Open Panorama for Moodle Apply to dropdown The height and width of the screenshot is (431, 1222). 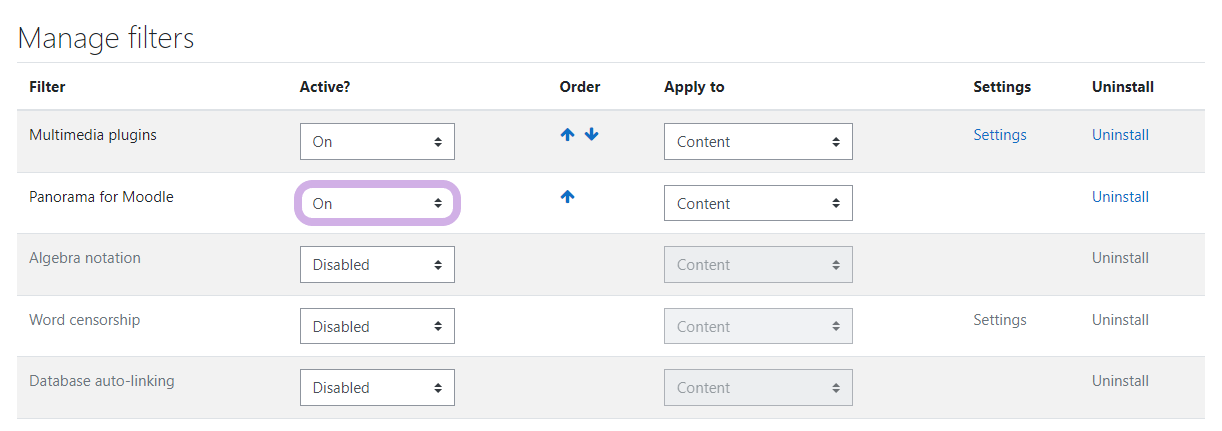click(758, 203)
